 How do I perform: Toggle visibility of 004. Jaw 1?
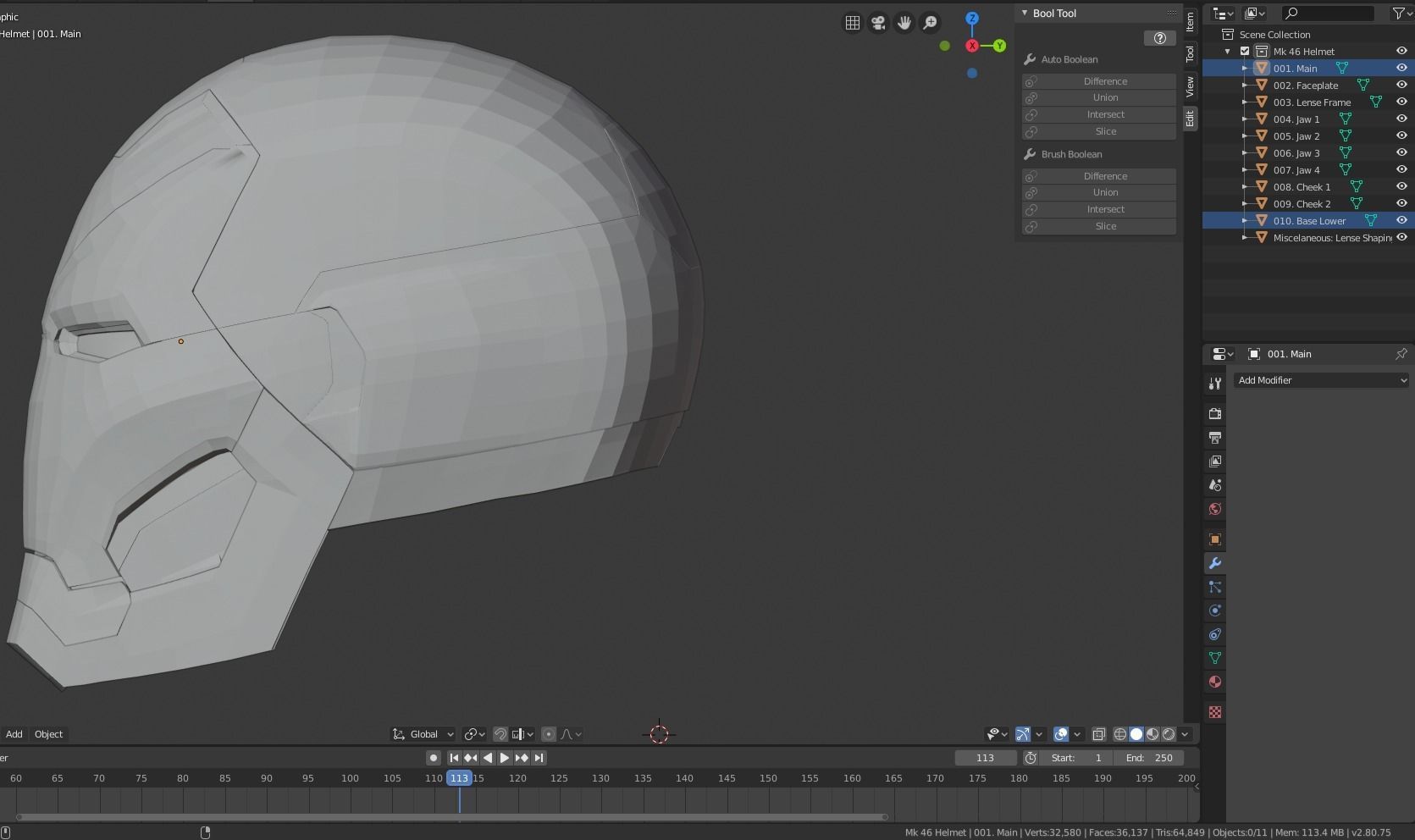point(1401,119)
